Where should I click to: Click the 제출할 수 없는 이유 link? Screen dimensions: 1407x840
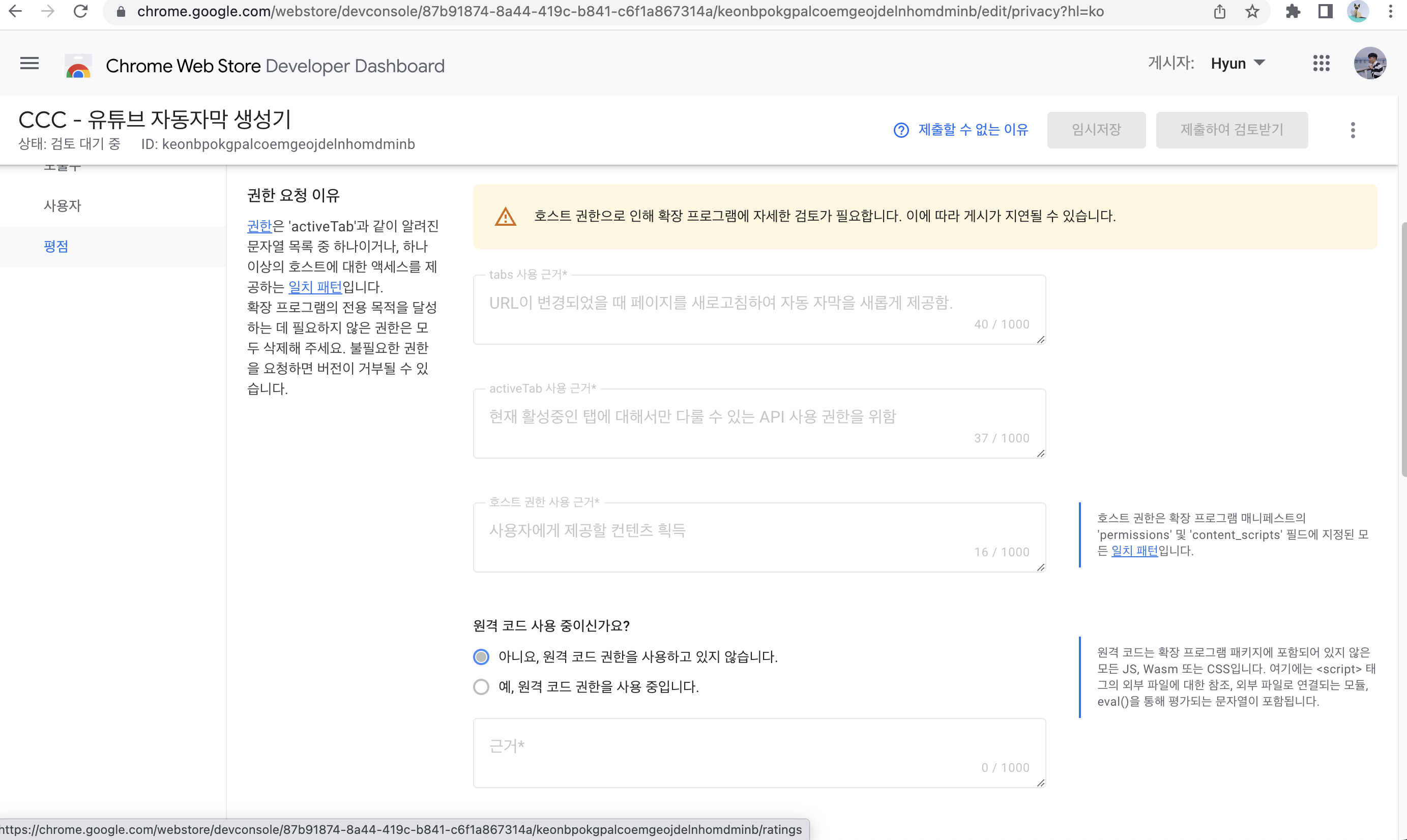pyautogui.click(x=961, y=130)
